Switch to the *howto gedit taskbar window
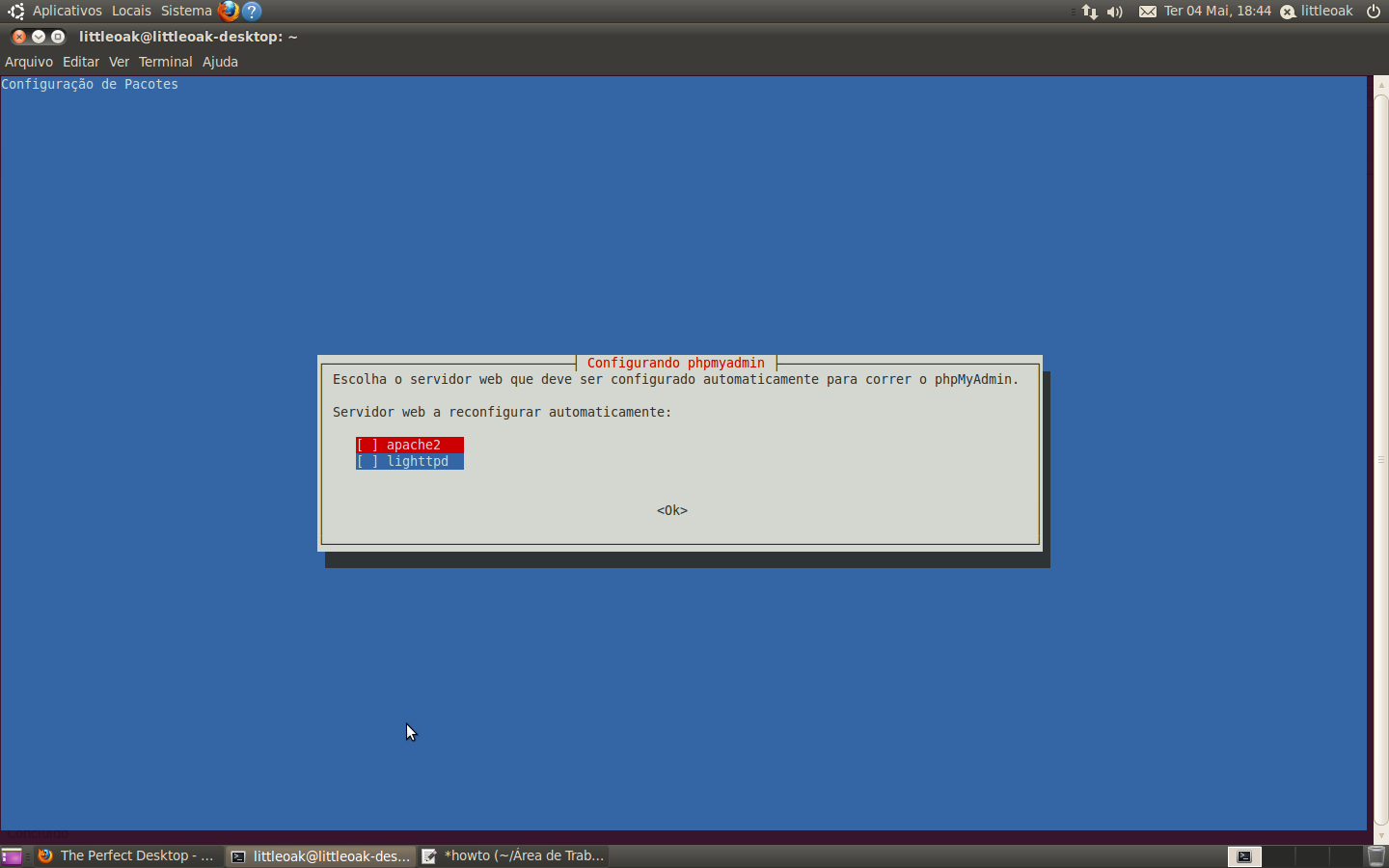Image resolution: width=1389 pixels, height=868 pixels. (513, 855)
